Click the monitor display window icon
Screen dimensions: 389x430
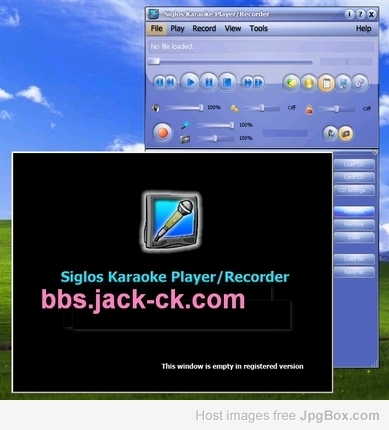pyautogui.click(x=343, y=83)
